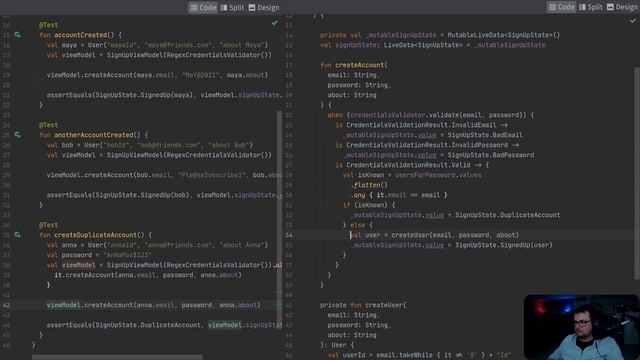Switch right editor to Design view
Image resolution: width=640 pixels, height=360 pixels.
(x=622, y=7)
